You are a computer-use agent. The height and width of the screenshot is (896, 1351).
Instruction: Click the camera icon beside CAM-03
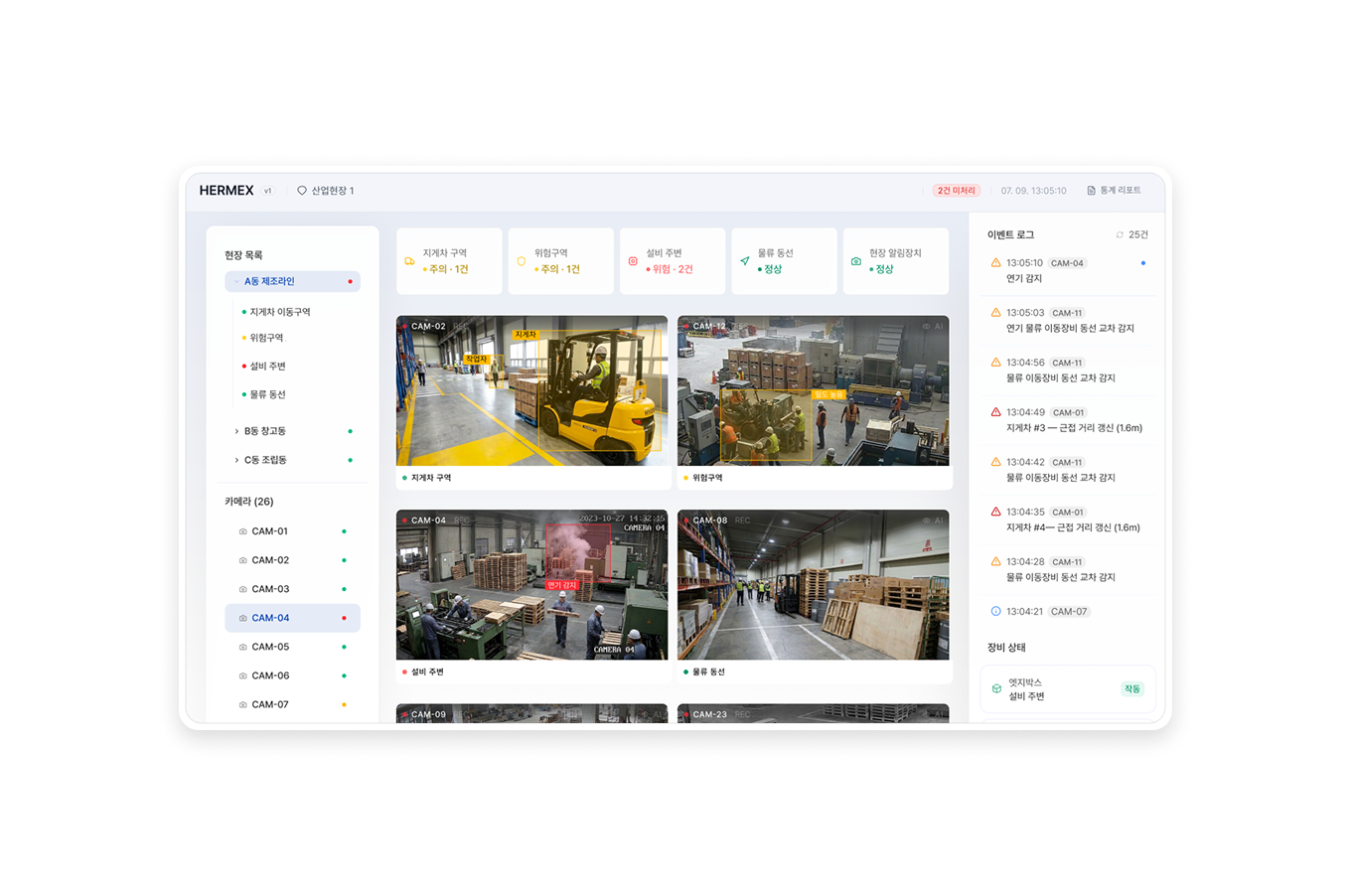242,589
